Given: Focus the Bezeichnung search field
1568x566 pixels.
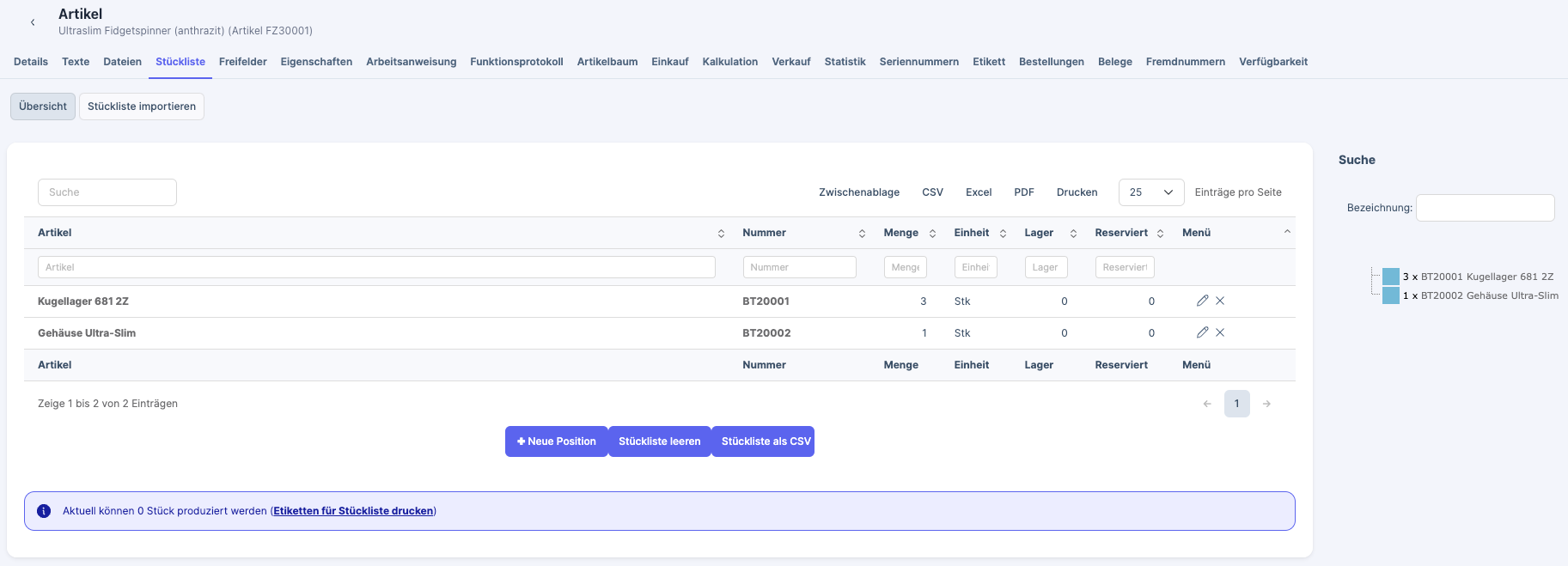Looking at the screenshot, I should (x=1485, y=208).
